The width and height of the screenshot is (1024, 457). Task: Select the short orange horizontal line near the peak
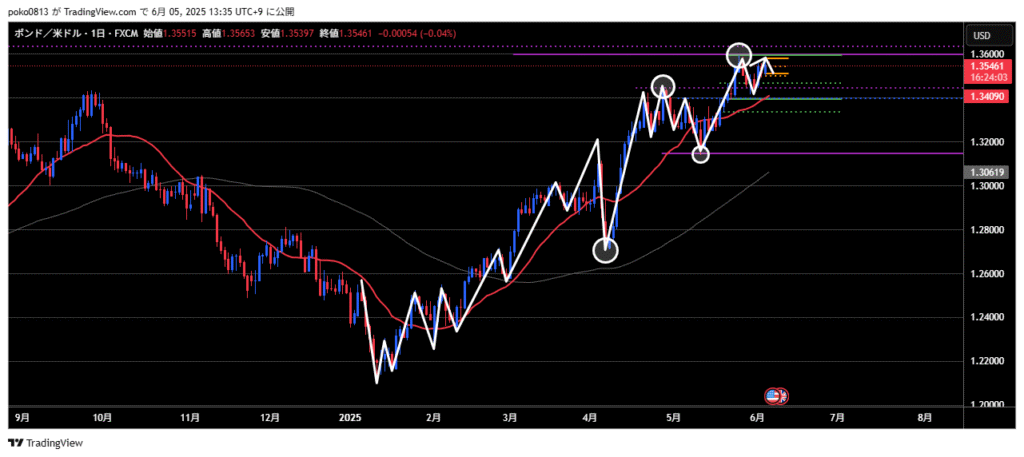click(x=775, y=59)
